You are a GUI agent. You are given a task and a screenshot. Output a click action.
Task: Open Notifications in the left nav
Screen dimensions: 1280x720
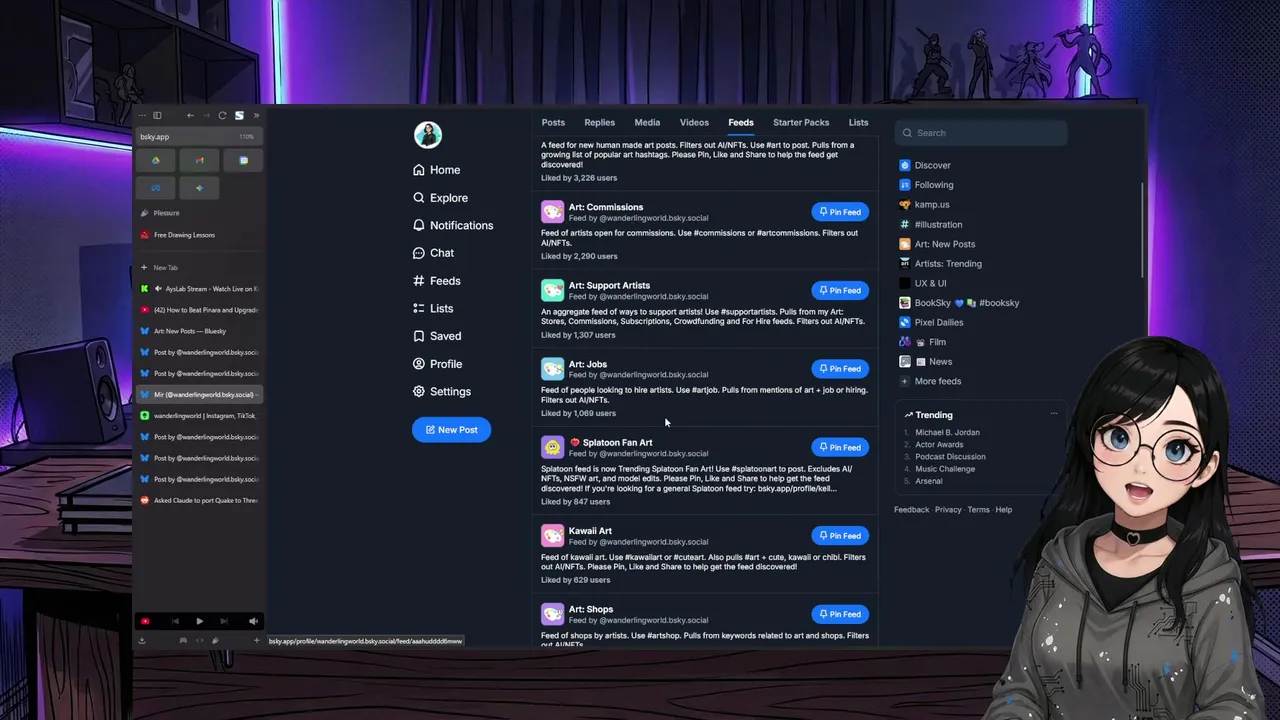coord(453,226)
